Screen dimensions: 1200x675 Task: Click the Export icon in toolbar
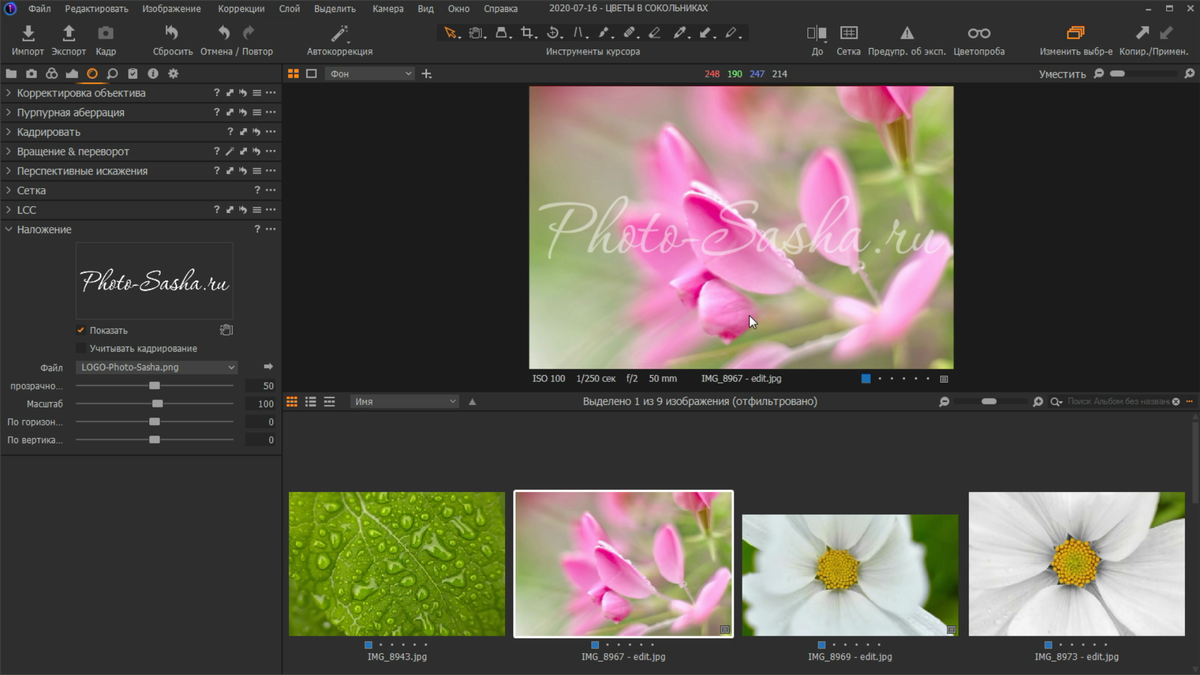click(69, 34)
